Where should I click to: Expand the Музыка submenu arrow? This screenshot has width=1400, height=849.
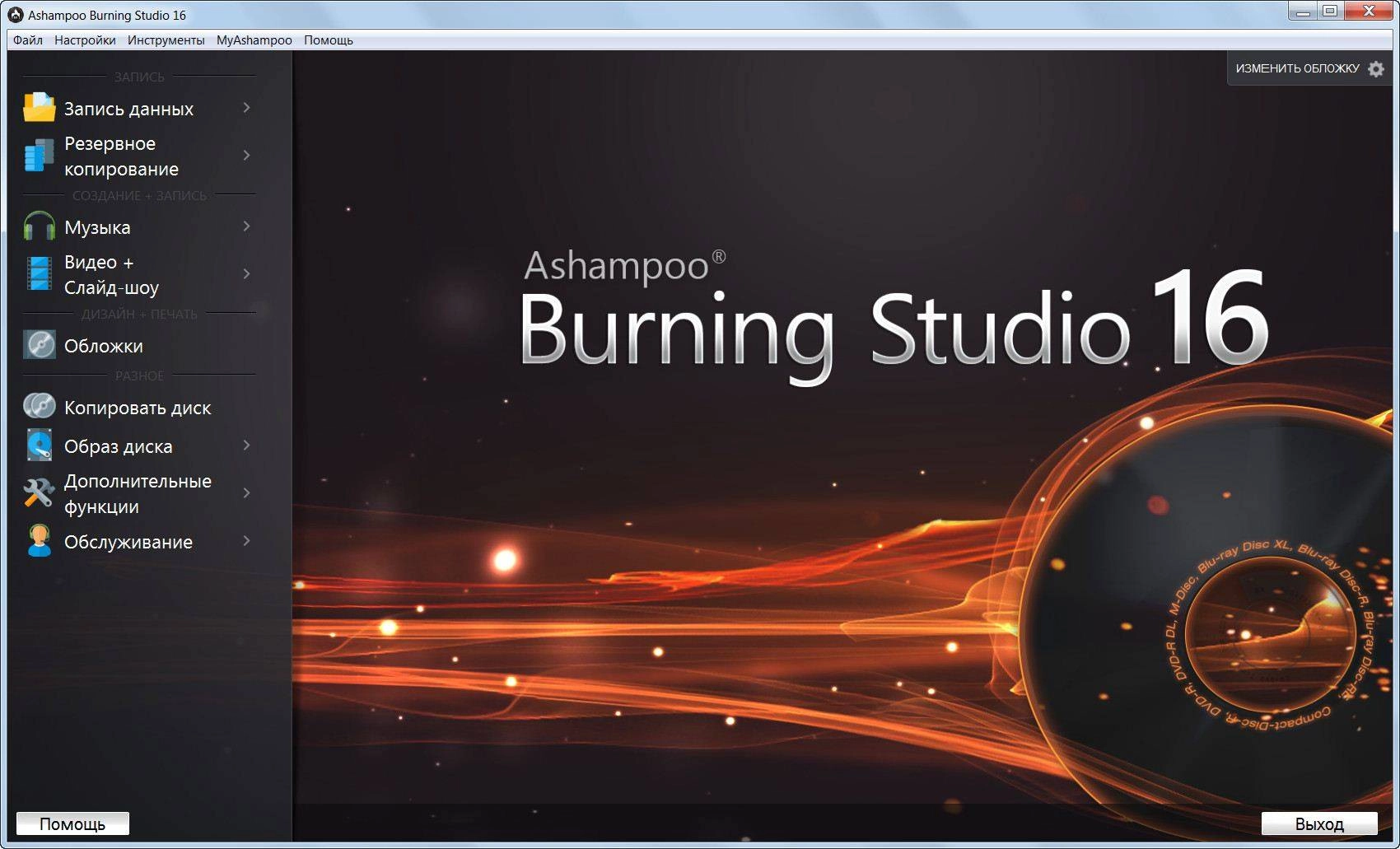(246, 226)
